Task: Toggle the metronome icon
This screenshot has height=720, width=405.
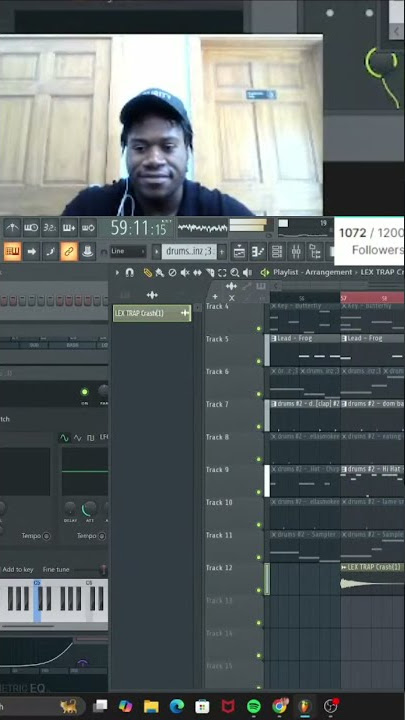Action: point(12,228)
